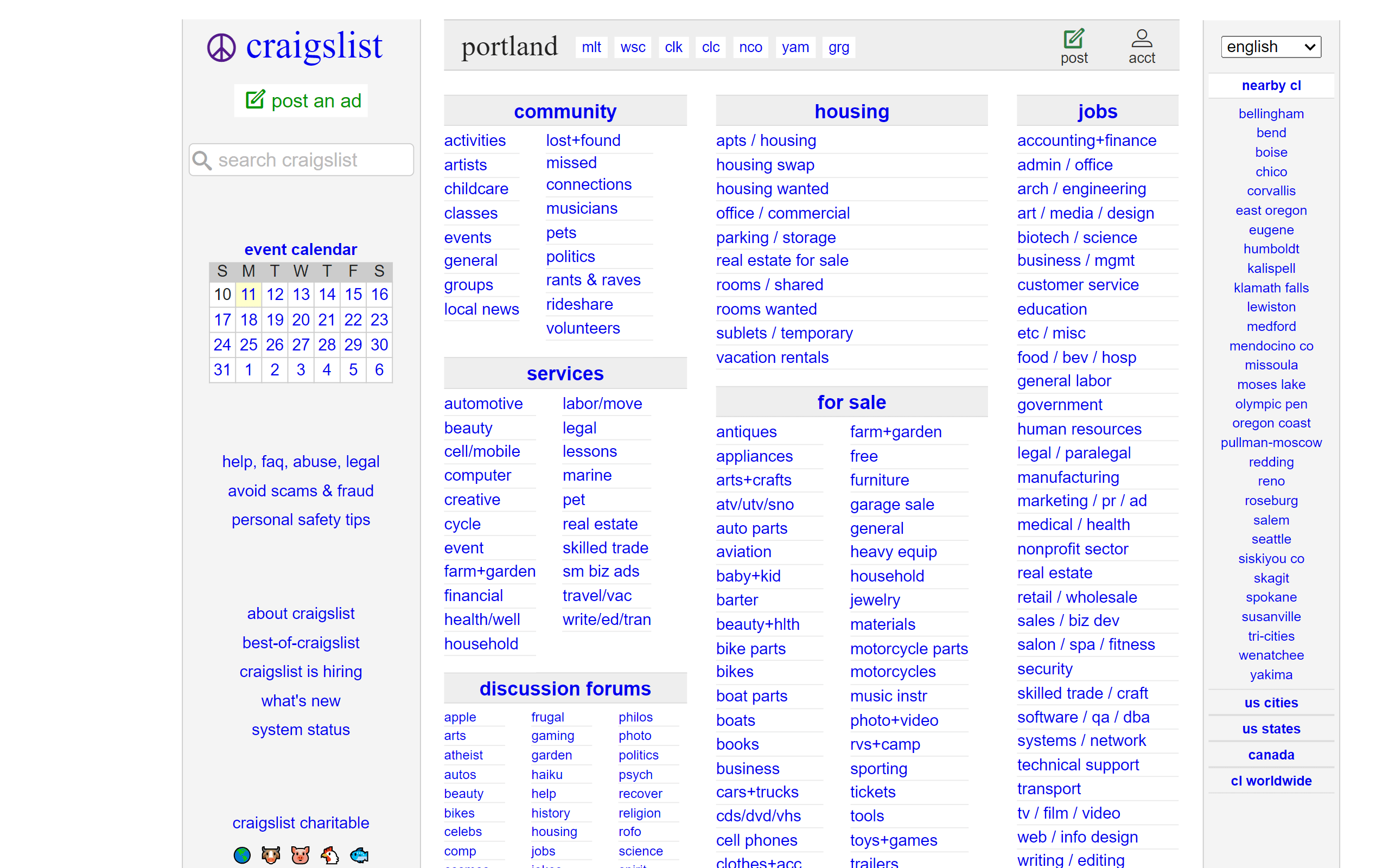Select day 25 on the event calendar

tap(249, 344)
